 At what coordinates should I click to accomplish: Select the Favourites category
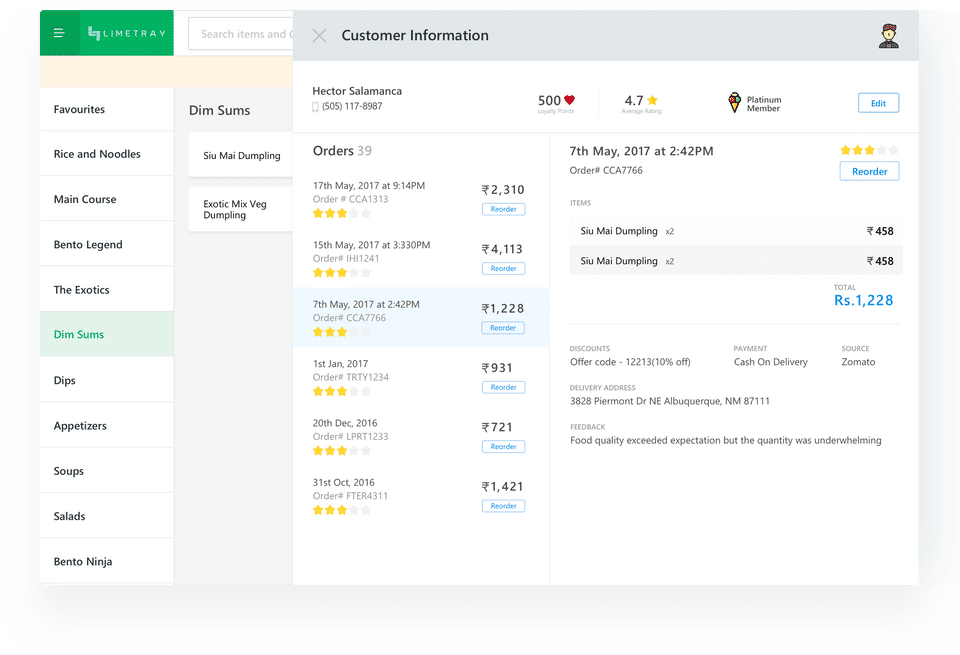(79, 109)
